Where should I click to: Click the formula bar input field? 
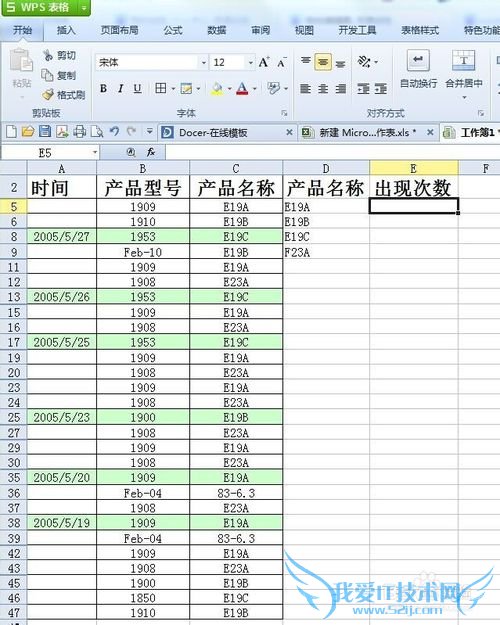tap(333, 153)
